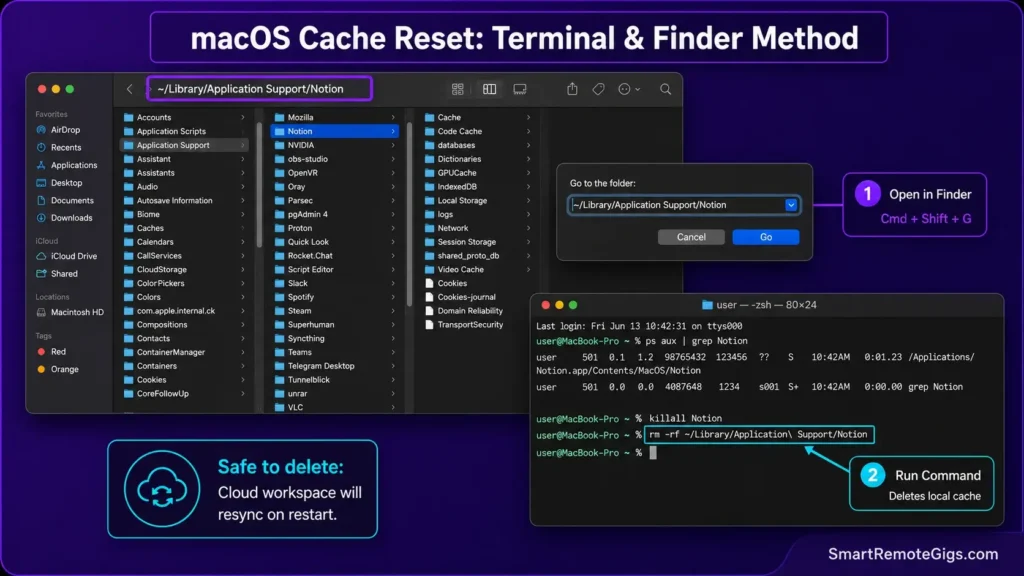Select the Rocket.Chat folder
This screenshot has height=576, width=1024.
point(334,256)
